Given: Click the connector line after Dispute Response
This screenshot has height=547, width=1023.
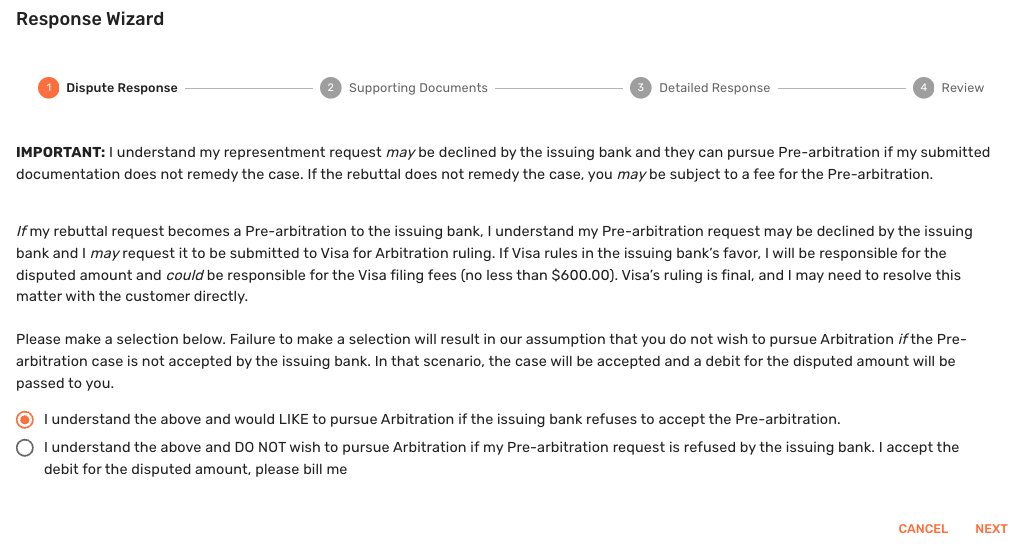Looking at the screenshot, I should (x=249, y=88).
